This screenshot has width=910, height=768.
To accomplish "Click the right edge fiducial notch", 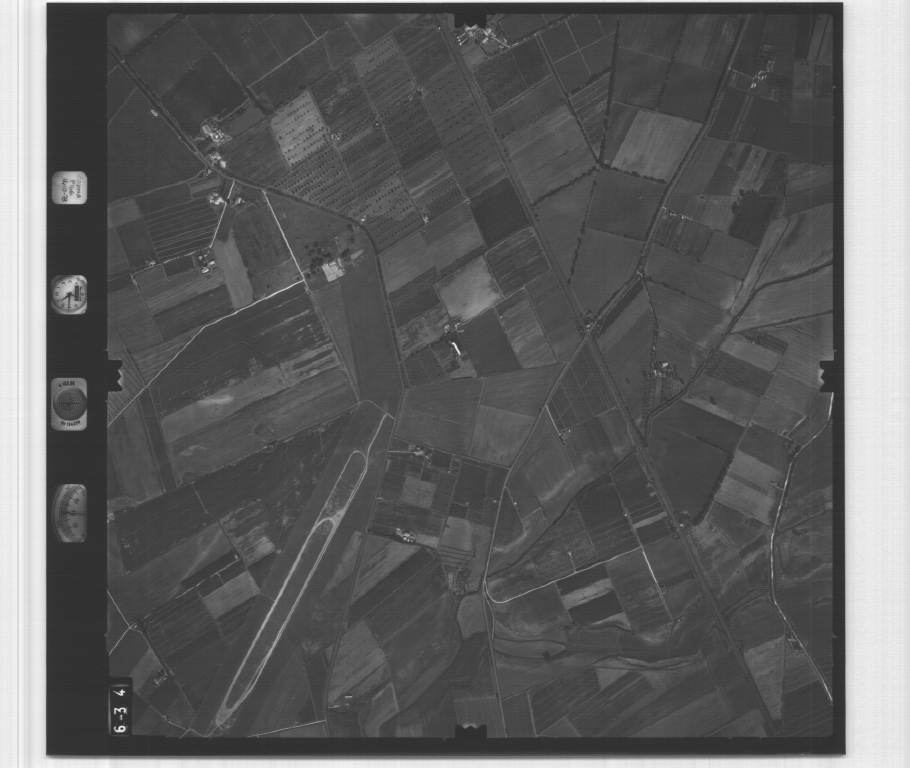I will (x=828, y=375).
